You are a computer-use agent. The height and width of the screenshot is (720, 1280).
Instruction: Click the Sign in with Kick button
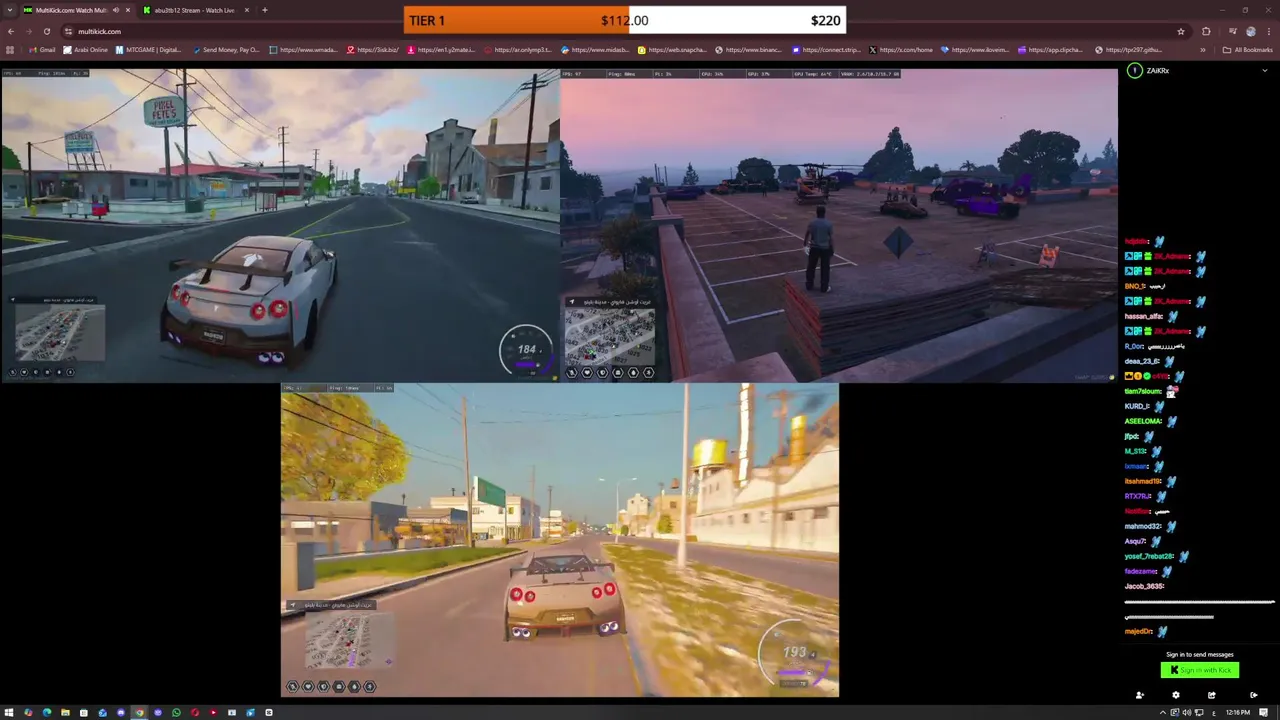click(1199, 670)
